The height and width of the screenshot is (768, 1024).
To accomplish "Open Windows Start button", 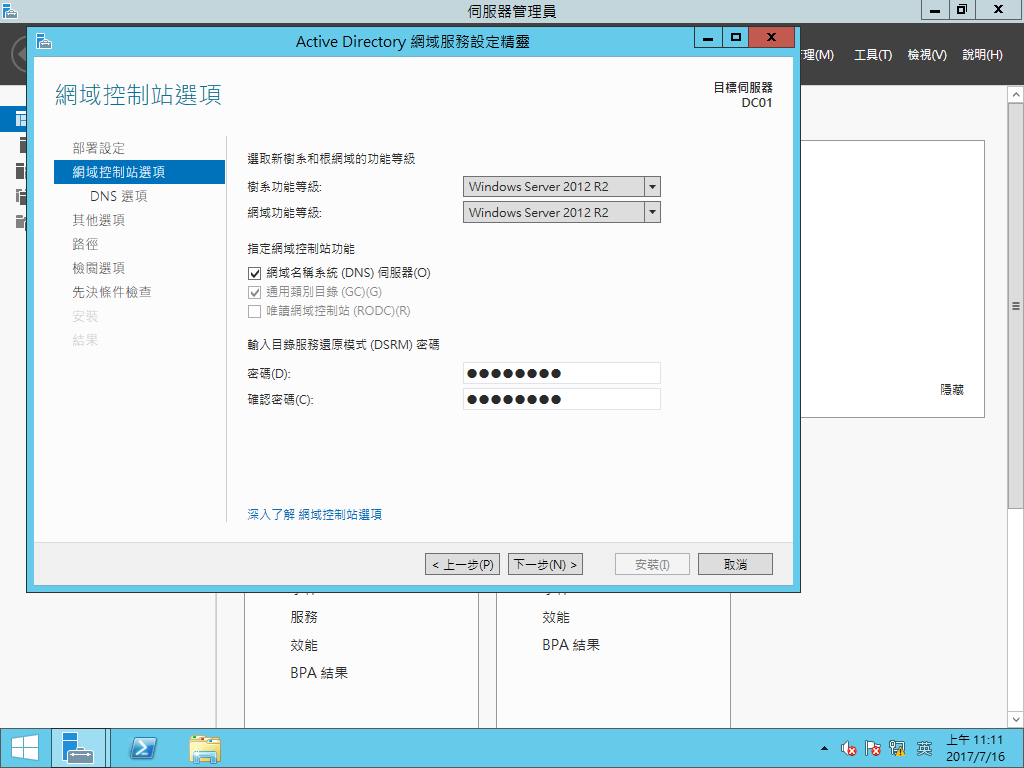I will pyautogui.click(x=25, y=748).
